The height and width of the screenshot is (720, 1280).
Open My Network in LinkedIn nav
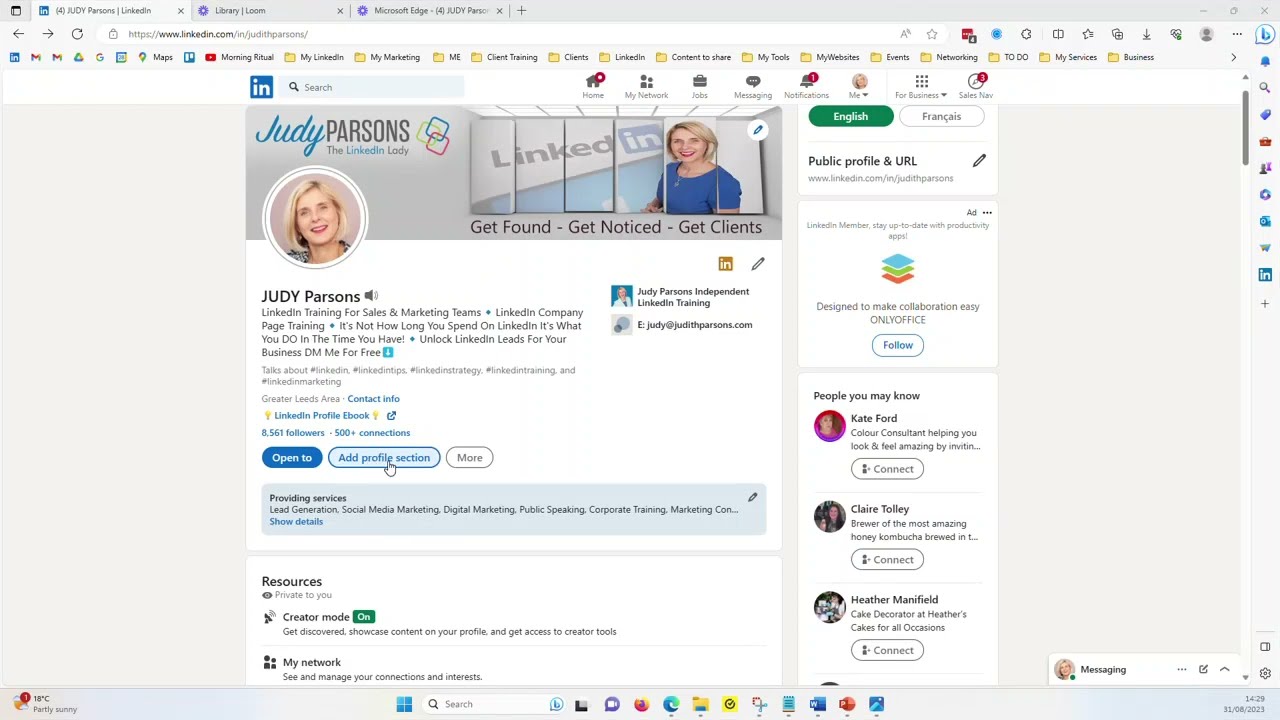point(646,86)
